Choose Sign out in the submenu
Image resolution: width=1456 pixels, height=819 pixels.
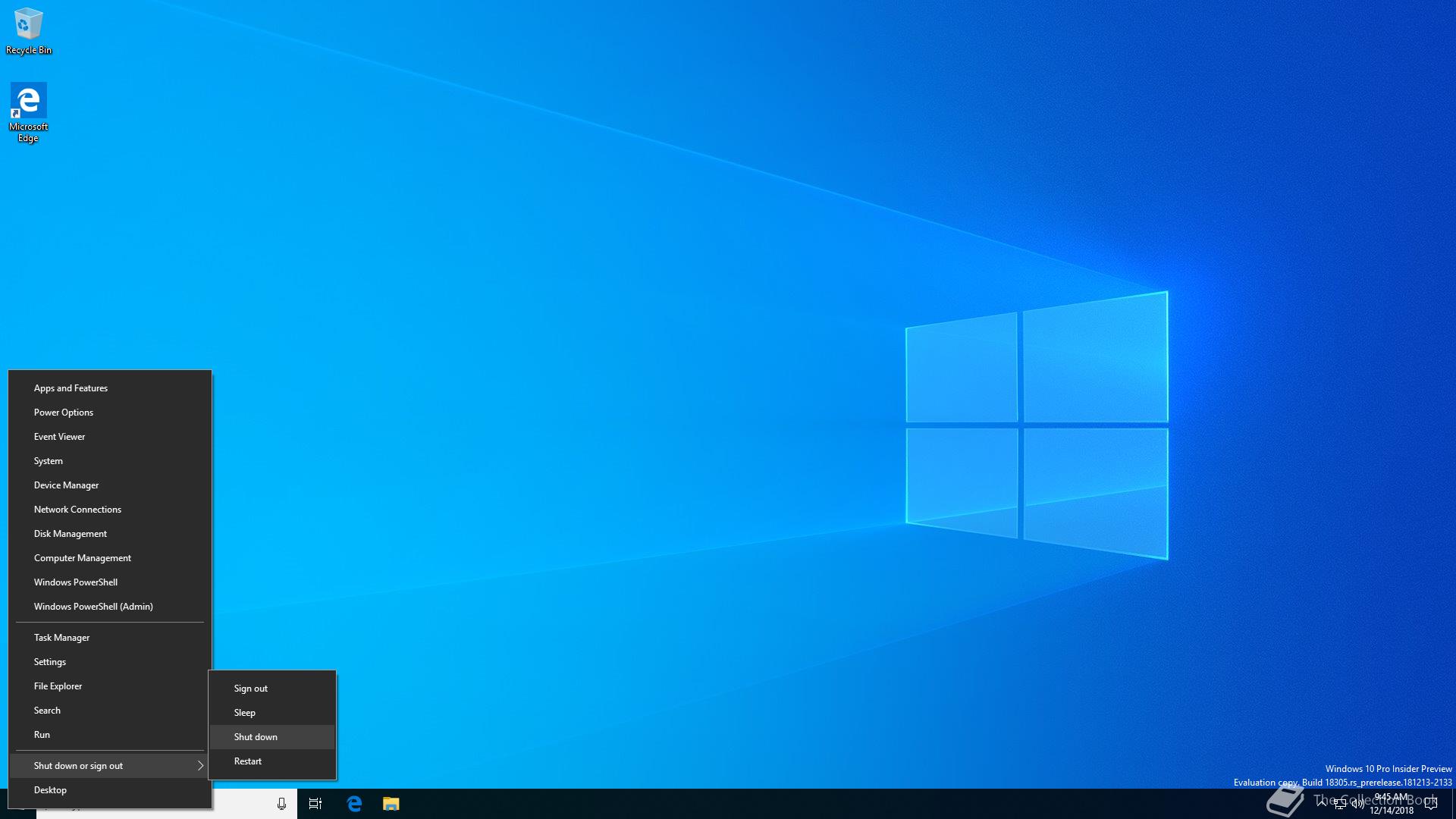coord(272,689)
